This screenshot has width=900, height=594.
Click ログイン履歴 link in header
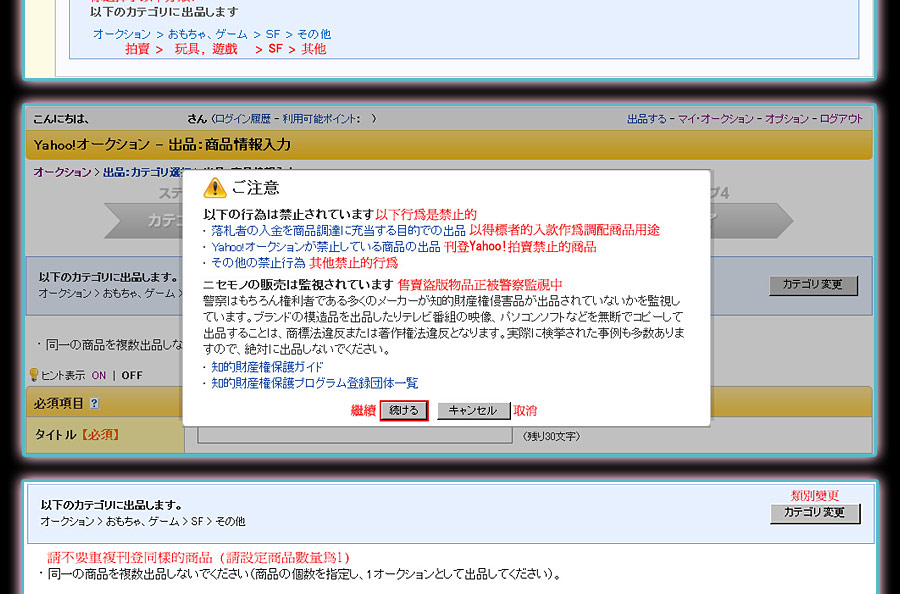[242, 119]
